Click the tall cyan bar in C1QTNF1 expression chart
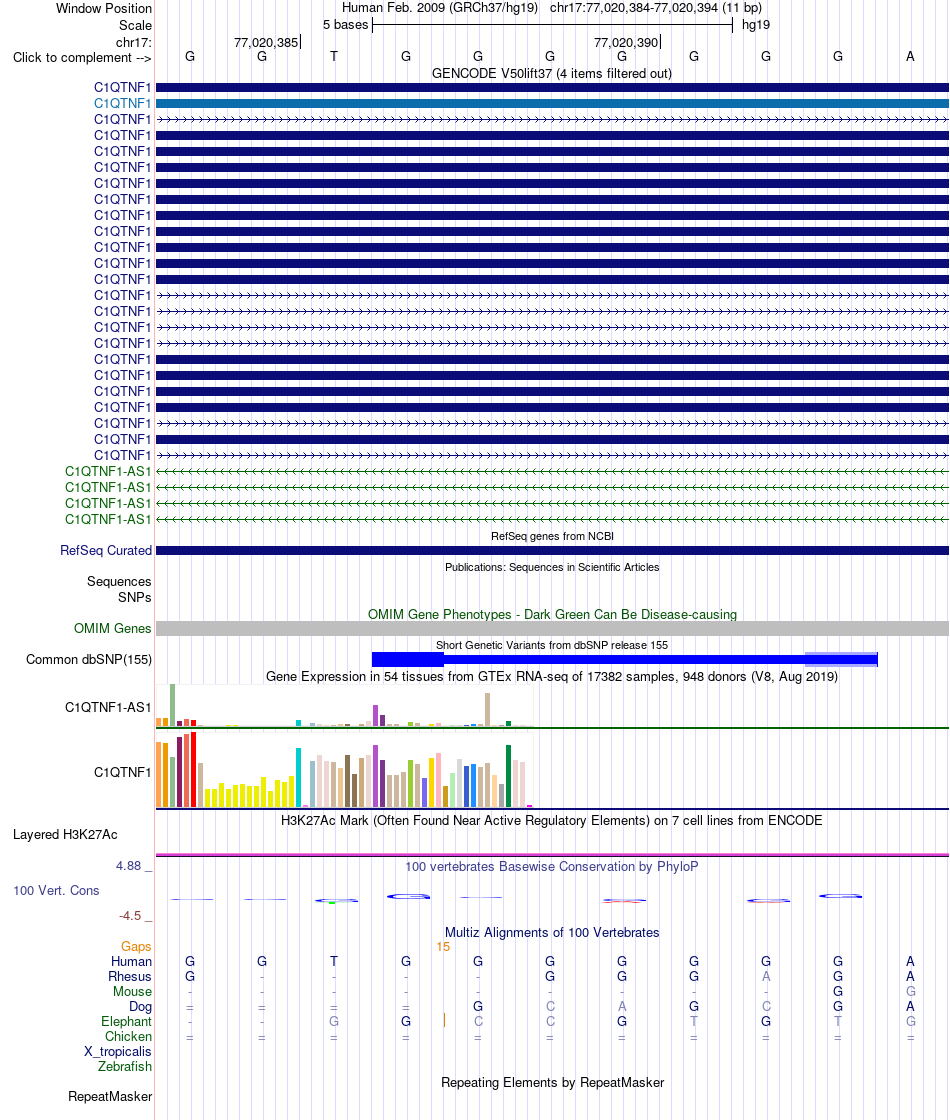 (299, 778)
